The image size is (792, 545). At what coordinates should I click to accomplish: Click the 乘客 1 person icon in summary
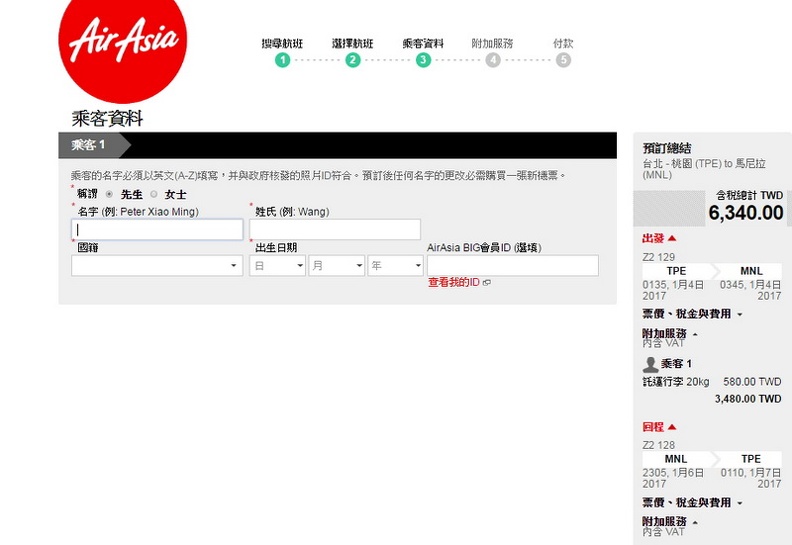coord(651,364)
